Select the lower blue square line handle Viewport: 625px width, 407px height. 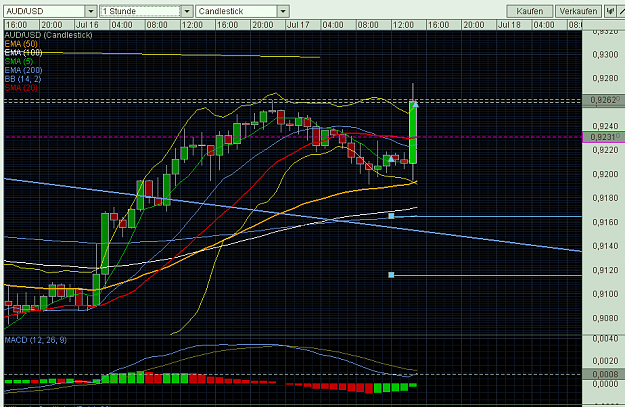click(391, 275)
